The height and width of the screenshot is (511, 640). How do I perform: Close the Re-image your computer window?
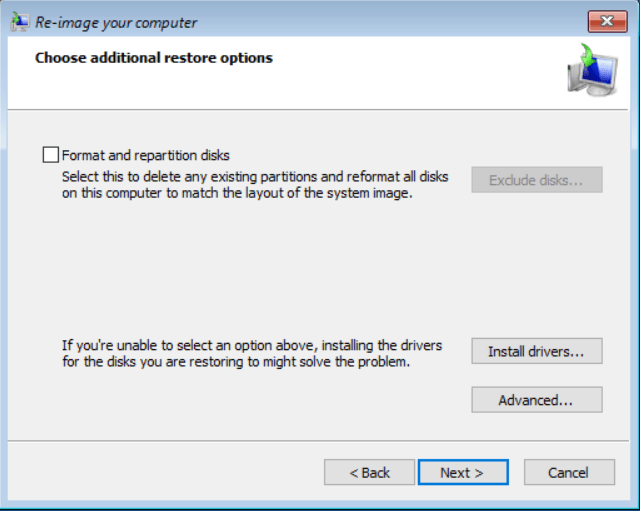(608, 22)
